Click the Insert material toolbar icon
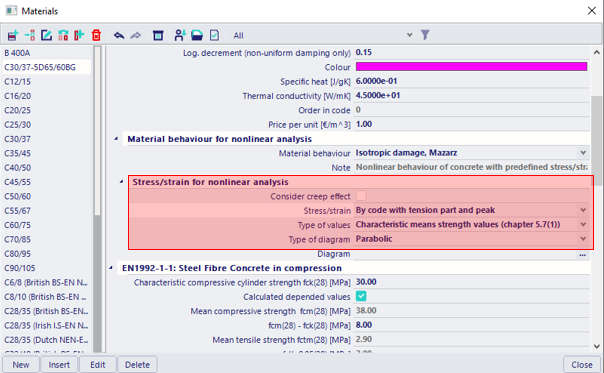 pyautogui.click(x=30, y=35)
